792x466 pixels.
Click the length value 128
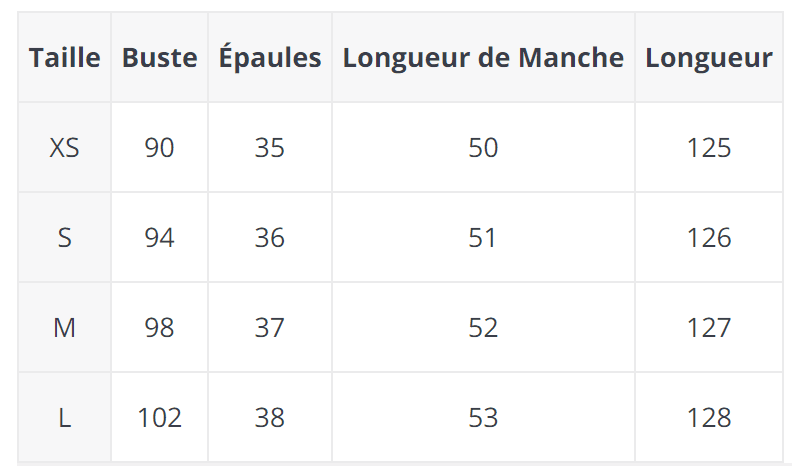pyautogui.click(x=709, y=418)
